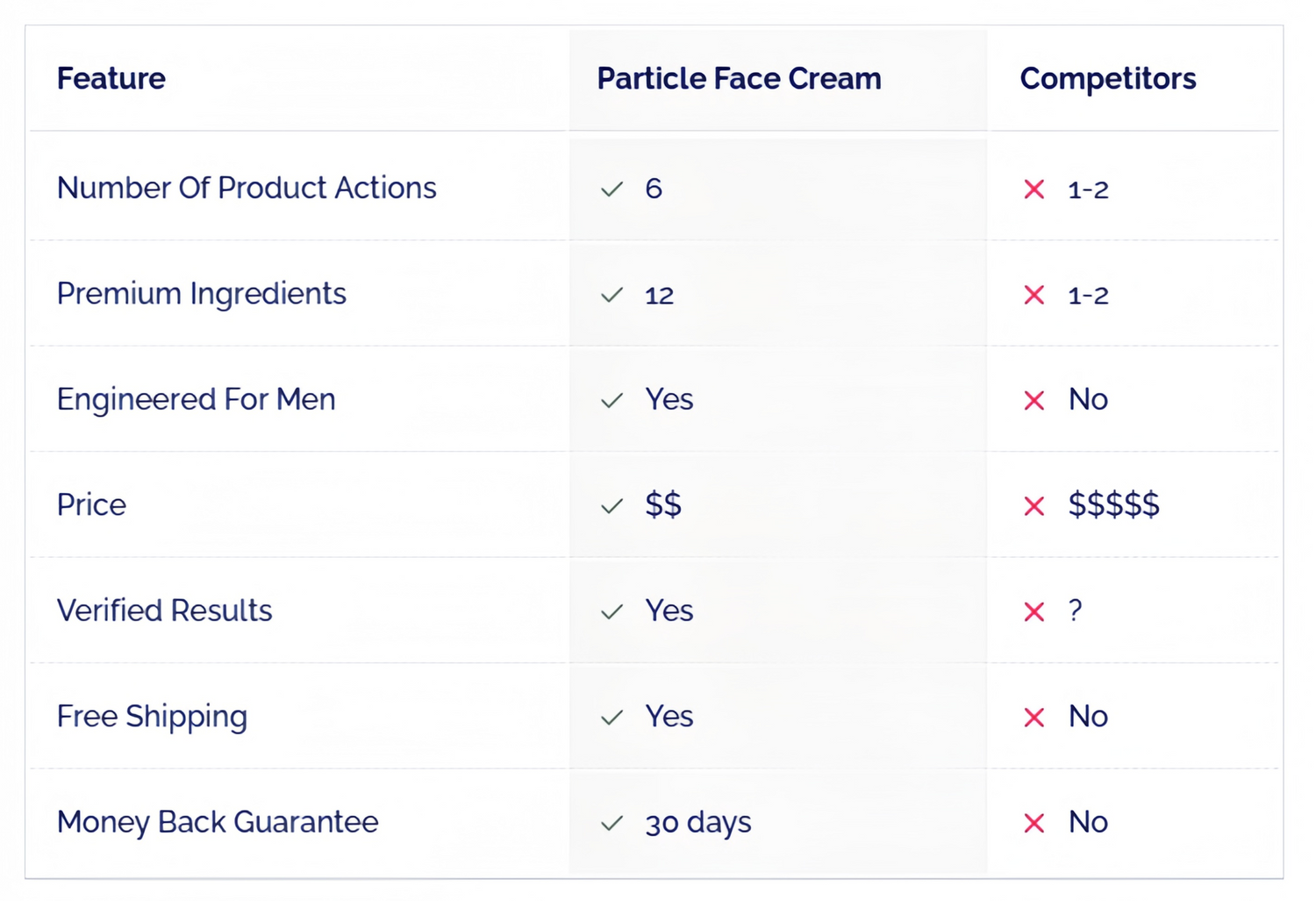The image size is (1316, 901).
Task: Click the 30 days guarantee value
Action: pyautogui.click(x=698, y=823)
